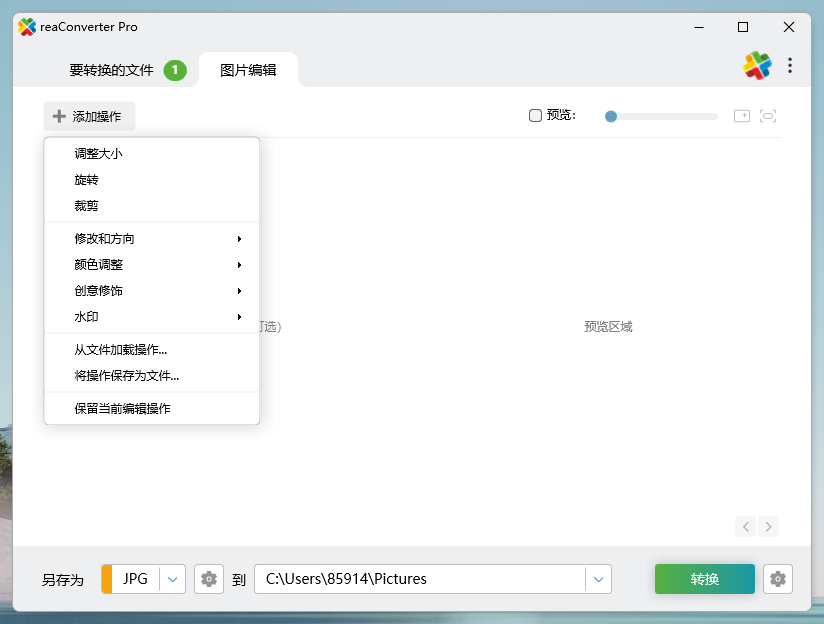This screenshot has width=824, height=624.
Task: Choose 裁剪 from the menu
Action: click(151, 206)
